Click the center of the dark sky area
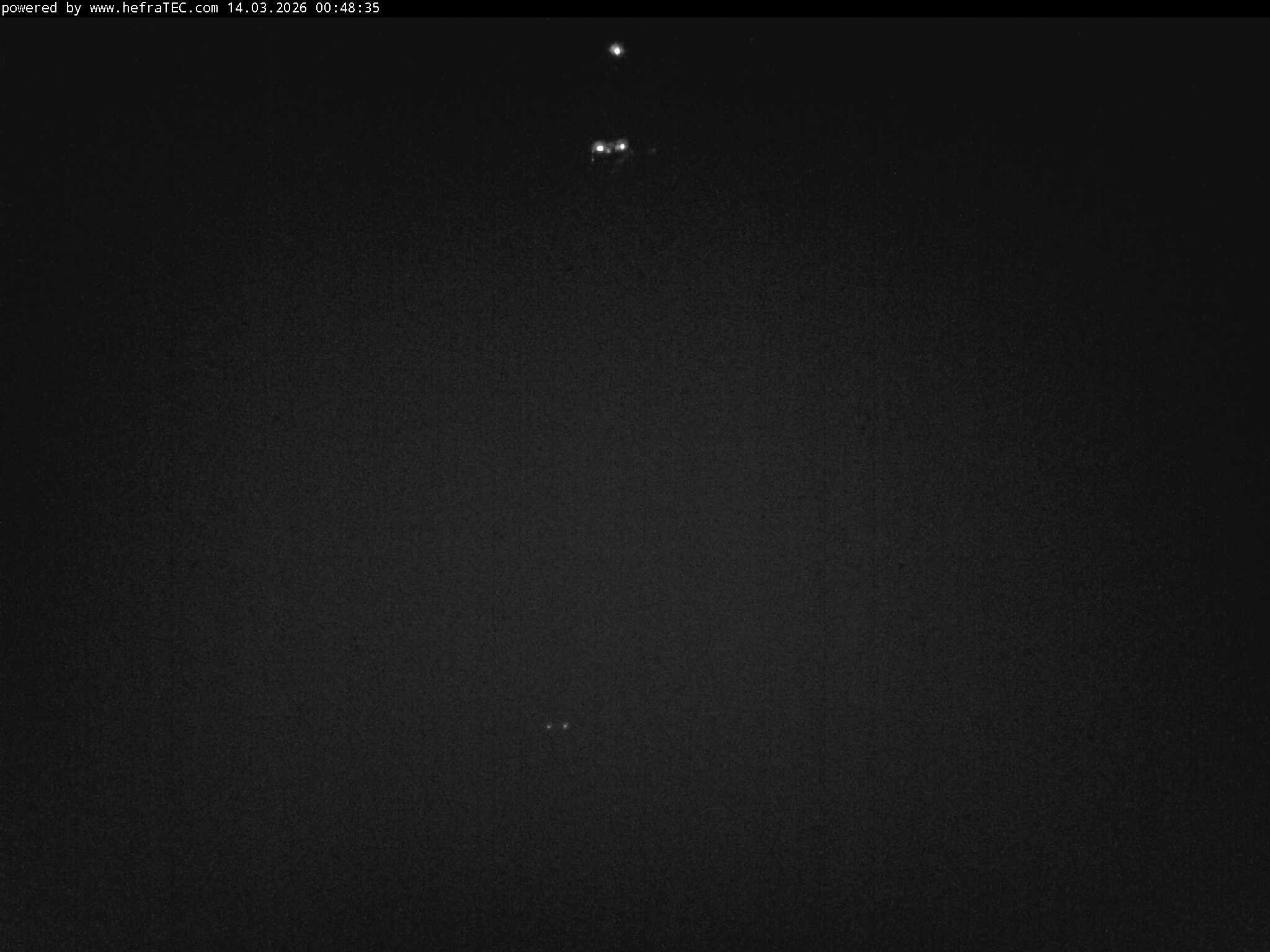The width and height of the screenshot is (1270, 952). (635, 434)
